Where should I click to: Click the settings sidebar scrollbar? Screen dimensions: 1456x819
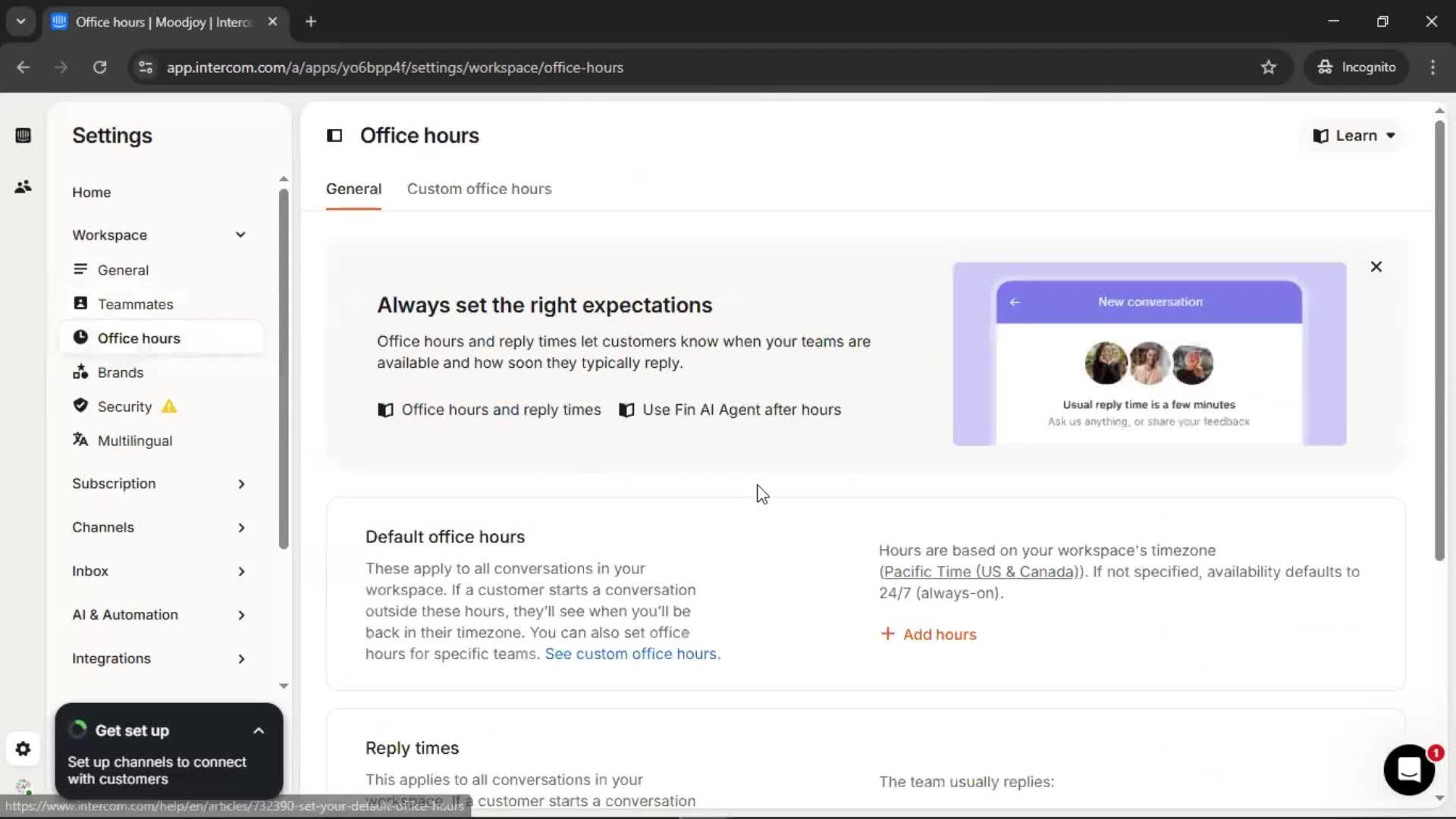284,369
